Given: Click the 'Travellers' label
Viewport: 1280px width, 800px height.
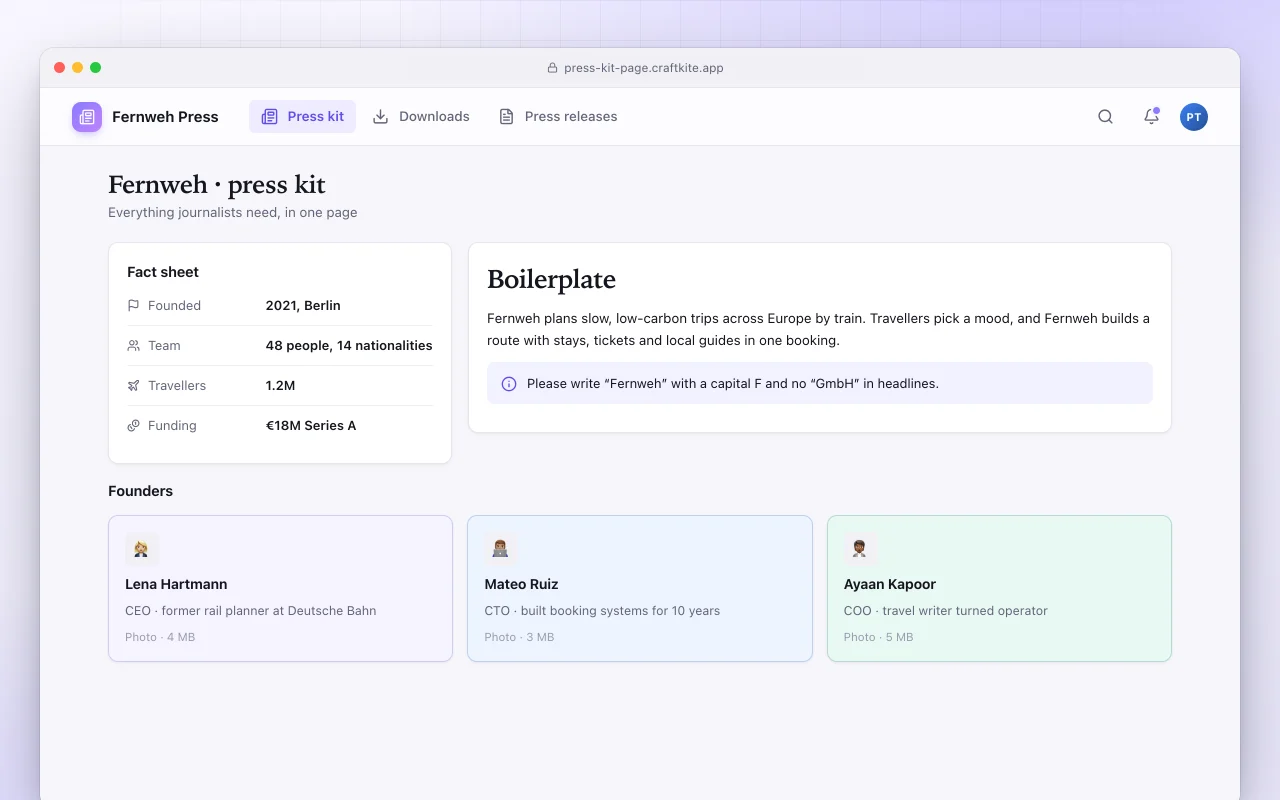Looking at the screenshot, I should pyautogui.click(x=177, y=386).
